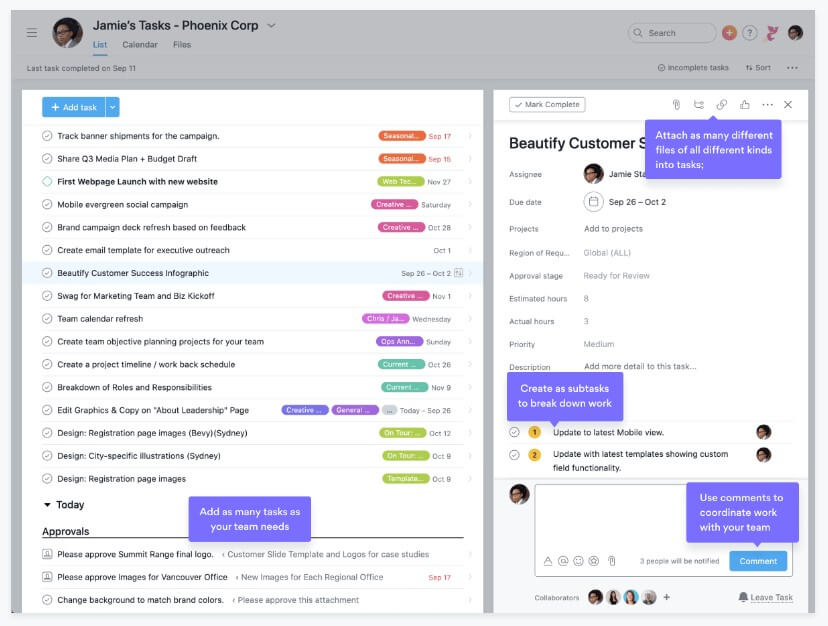Click the Seasonal tag on Track banner shipments
The width and height of the screenshot is (828, 626).
point(402,136)
